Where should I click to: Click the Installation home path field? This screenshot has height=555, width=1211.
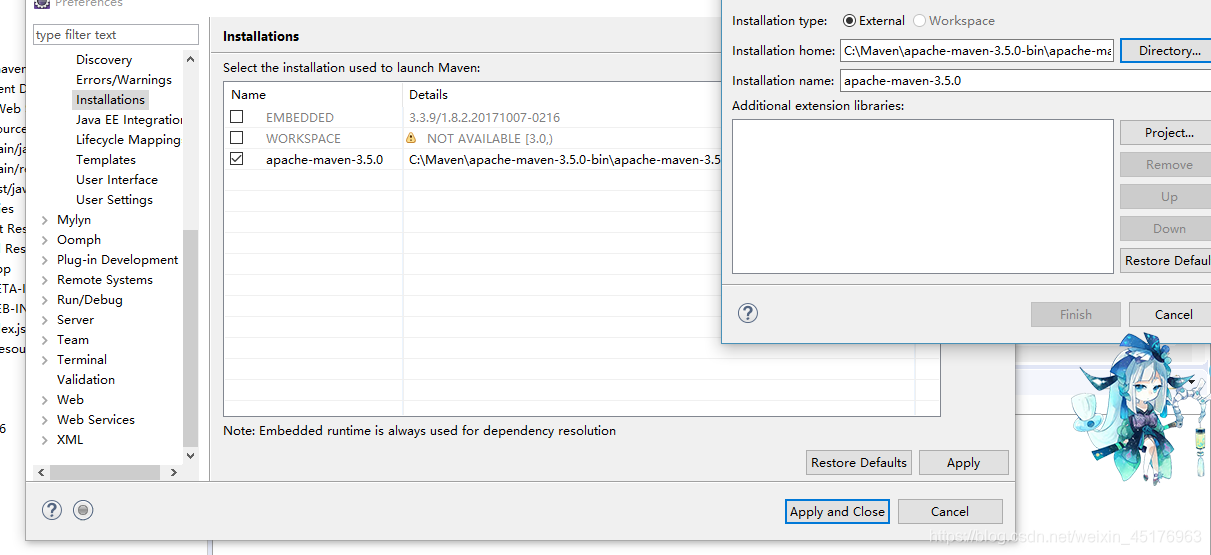(x=976, y=51)
